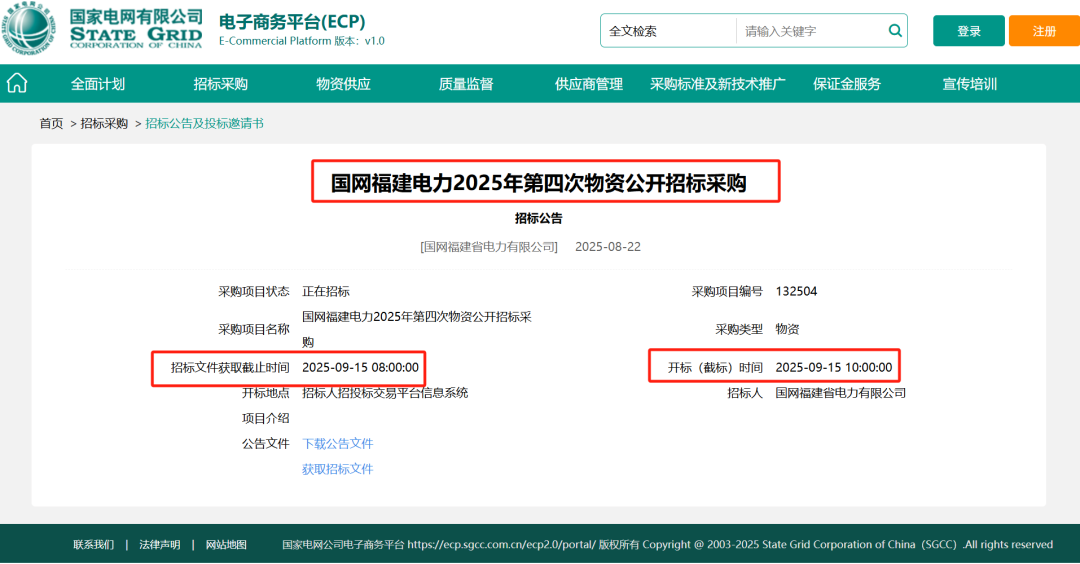Open the 保证金服务 menu
1080x564 pixels.
[x=847, y=84]
